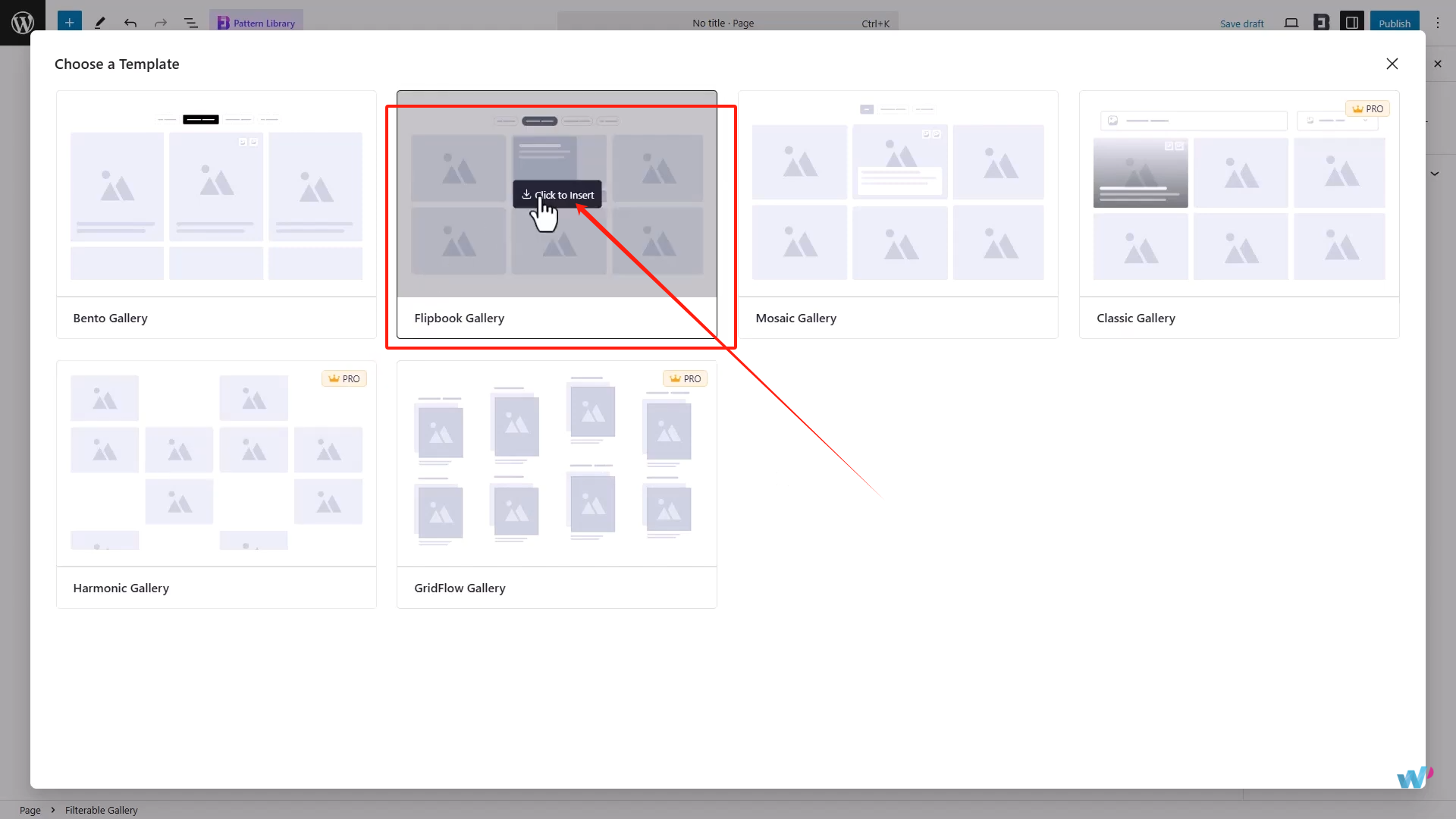Screen dimensions: 1456x819
Task: Open the block inserter
Action: coord(69,23)
